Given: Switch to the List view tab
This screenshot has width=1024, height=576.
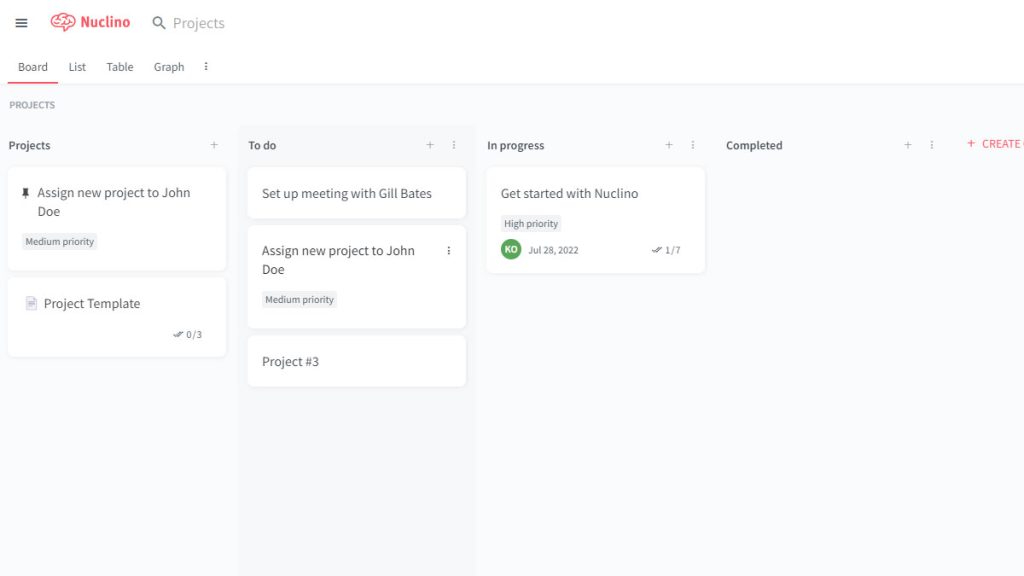Looking at the screenshot, I should [x=77, y=67].
